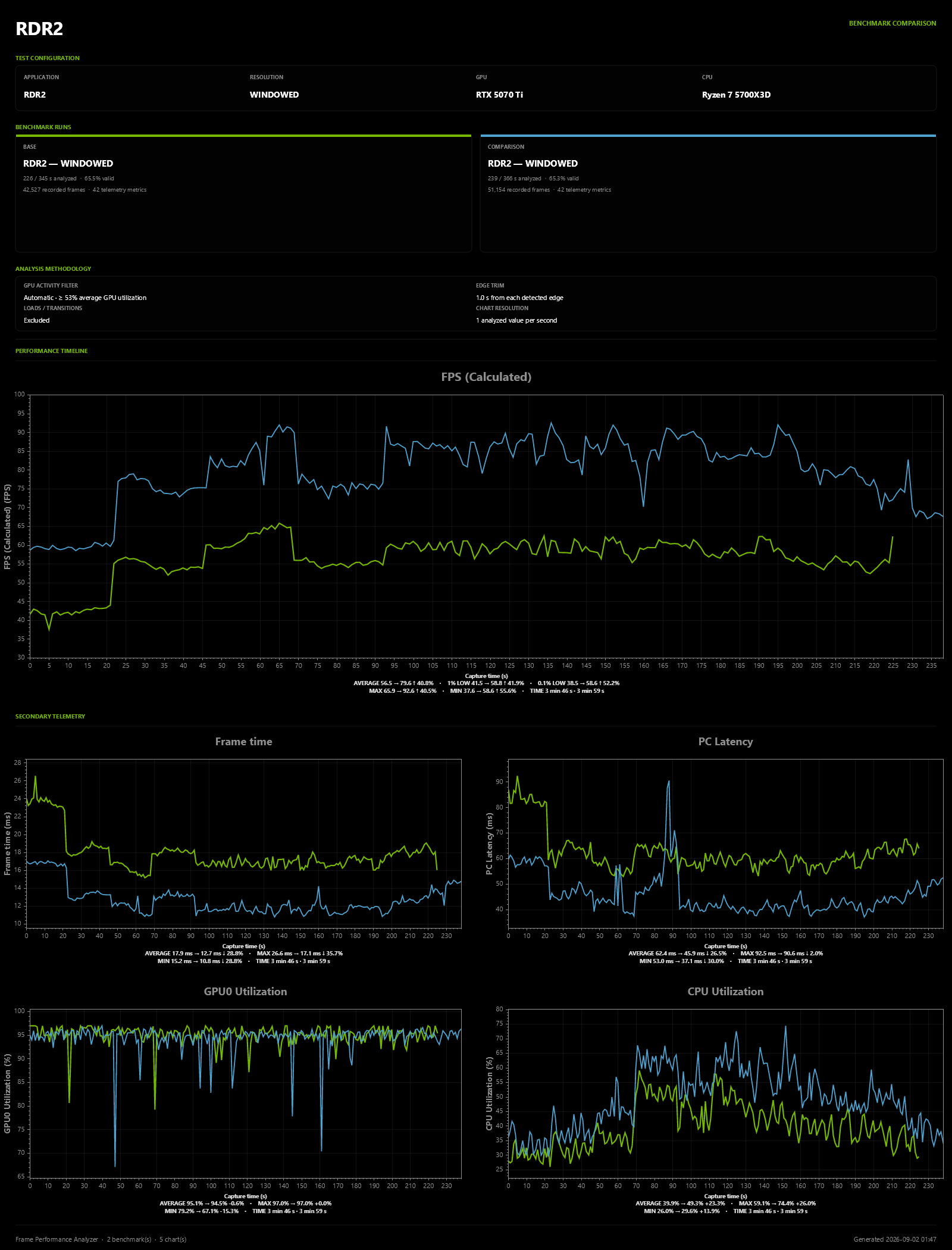
Task: Click the 'PC Latency (ms)' y-axis label
Action: click(x=489, y=843)
